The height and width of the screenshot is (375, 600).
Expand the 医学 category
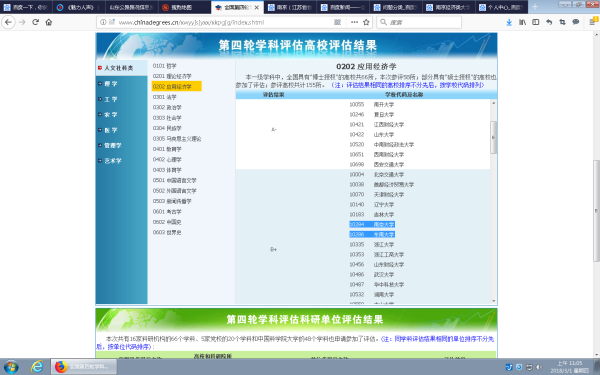[111, 130]
